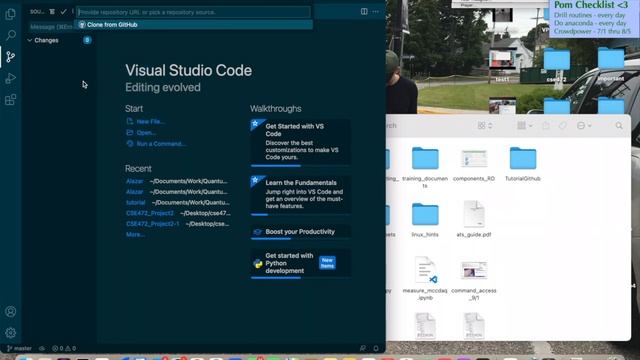Collapse the Changes section chevron
This screenshot has width=640, height=360.
coord(29,40)
